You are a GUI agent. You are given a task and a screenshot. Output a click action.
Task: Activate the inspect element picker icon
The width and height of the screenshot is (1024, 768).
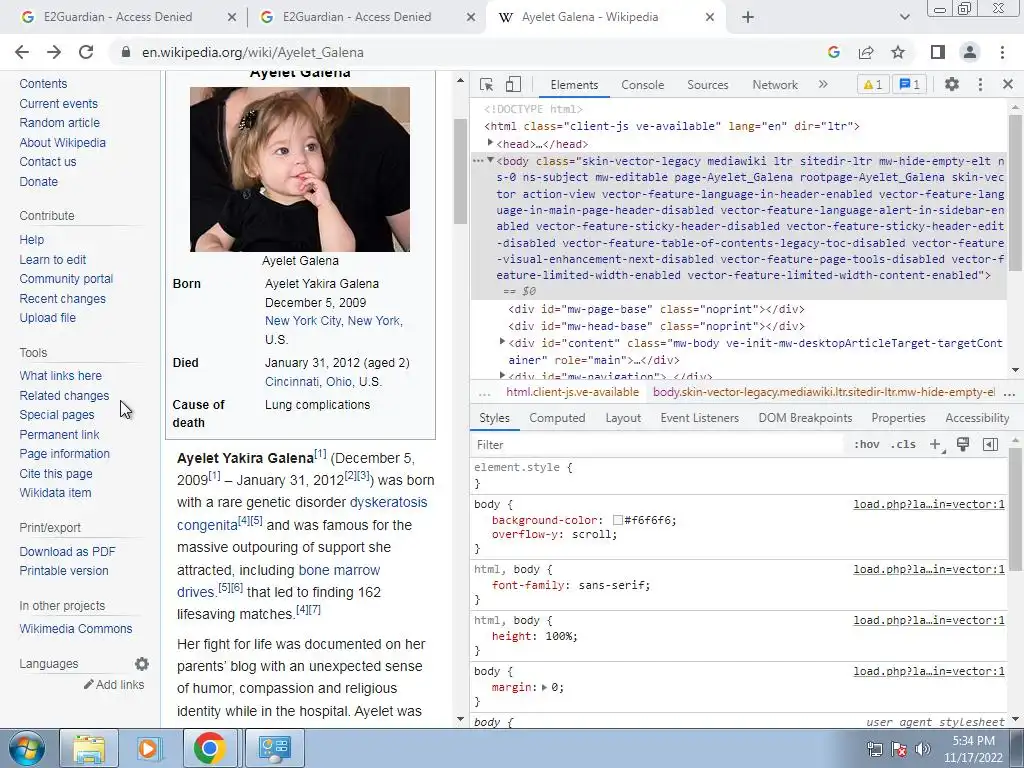[x=486, y=84]
